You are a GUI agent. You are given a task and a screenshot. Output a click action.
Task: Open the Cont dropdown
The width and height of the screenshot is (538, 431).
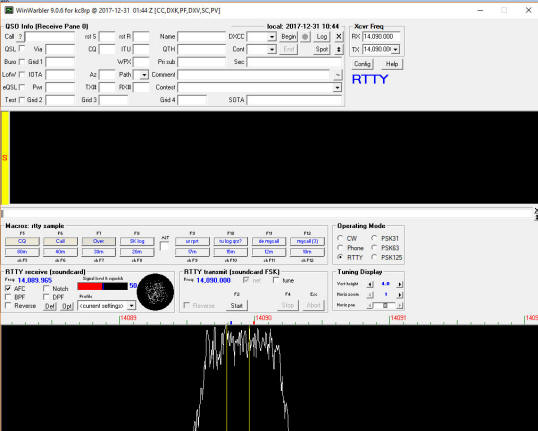click(x=272, y=49)
